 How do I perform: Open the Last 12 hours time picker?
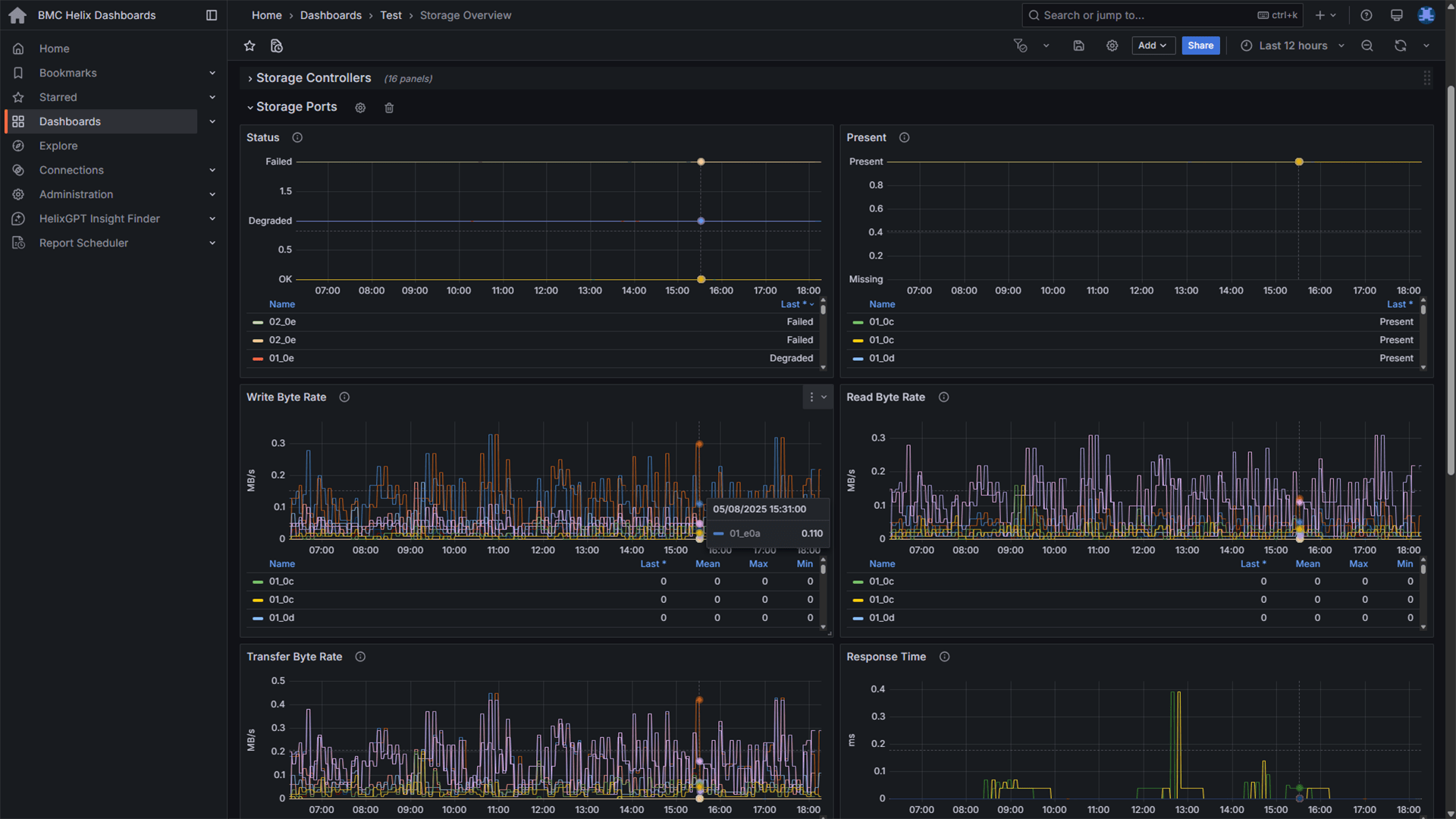(x=1292, y=46)
